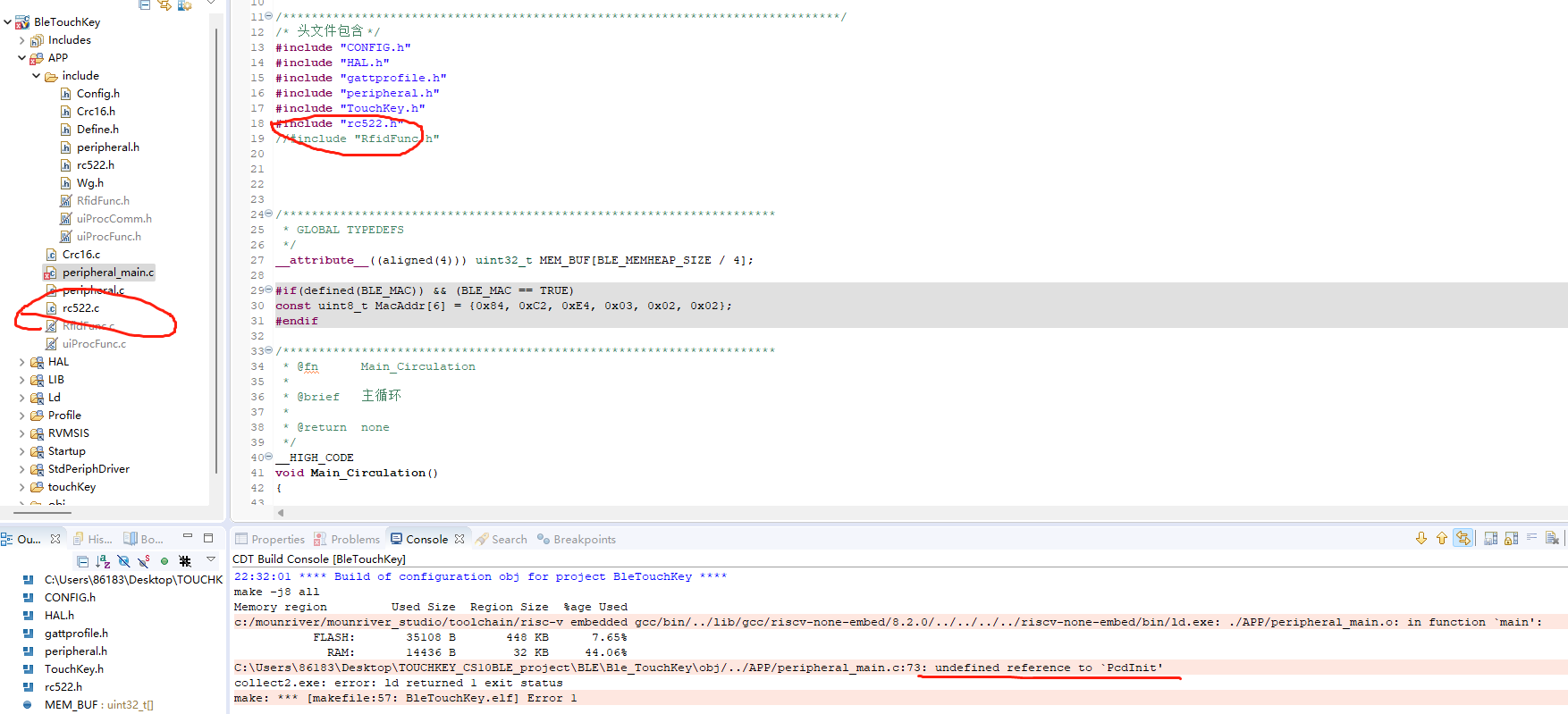Close the Console tab

(x=459, y=539)
